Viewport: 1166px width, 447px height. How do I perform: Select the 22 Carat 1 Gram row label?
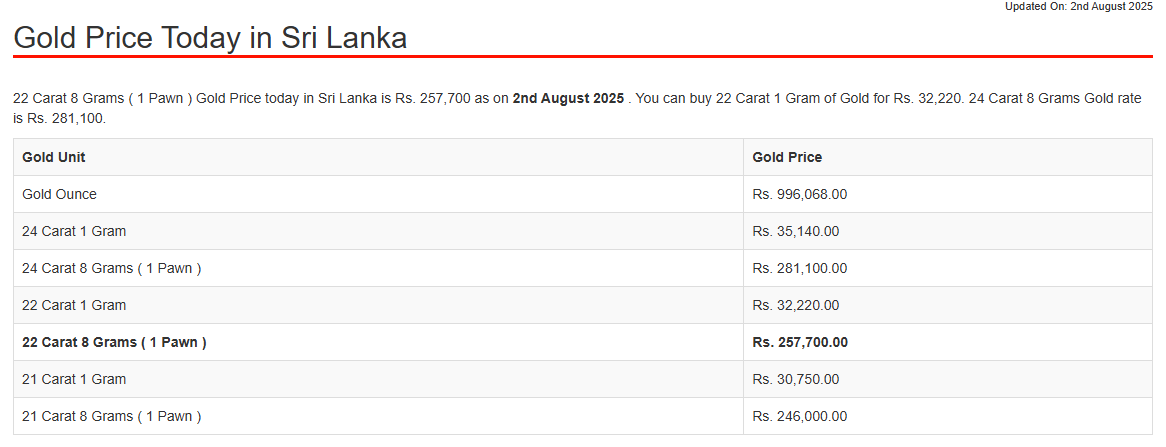pyautogui.click(x=74, y=306)
